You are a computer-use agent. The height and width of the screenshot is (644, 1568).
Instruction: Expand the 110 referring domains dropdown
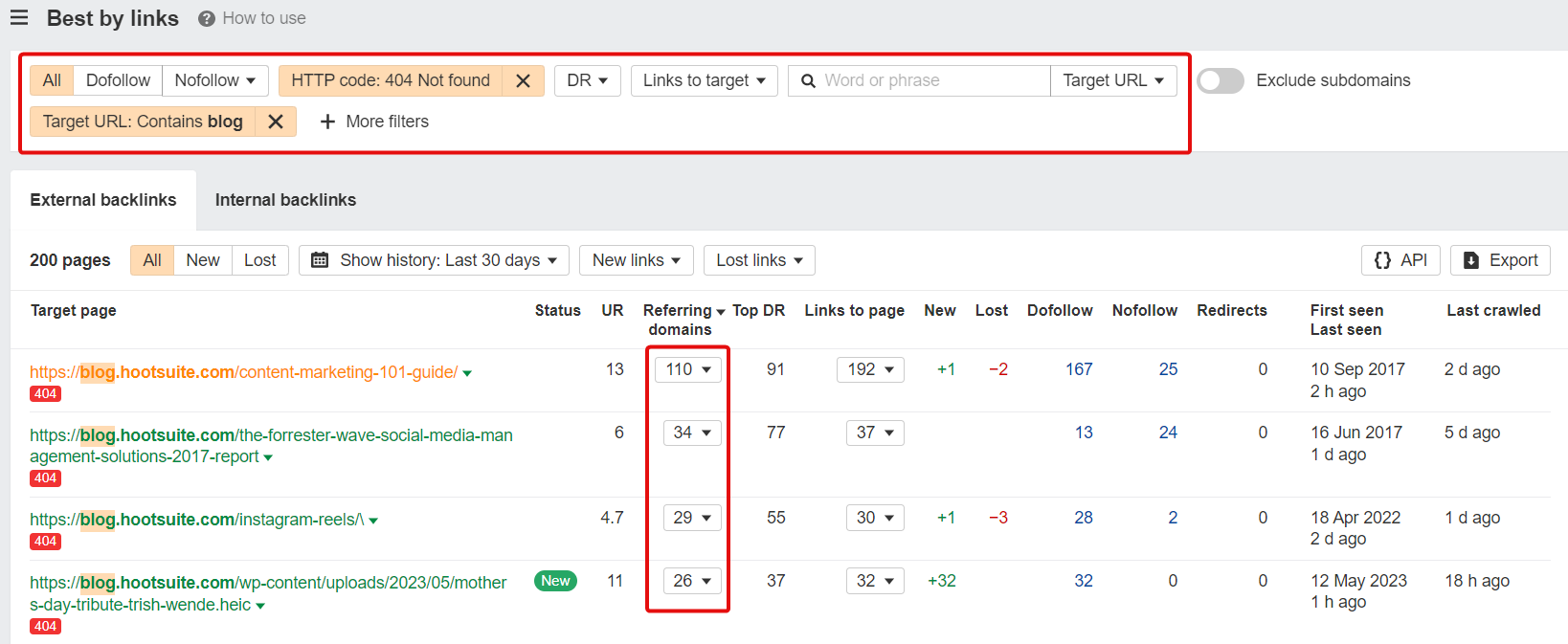(x=688, y=369)
